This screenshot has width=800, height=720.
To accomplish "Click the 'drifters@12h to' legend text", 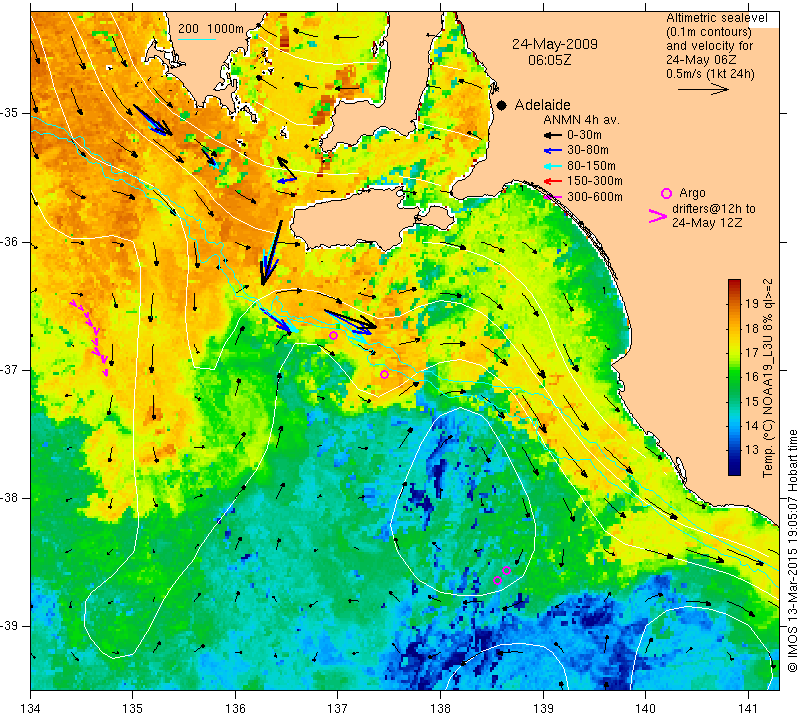I will tap(714, 209).
